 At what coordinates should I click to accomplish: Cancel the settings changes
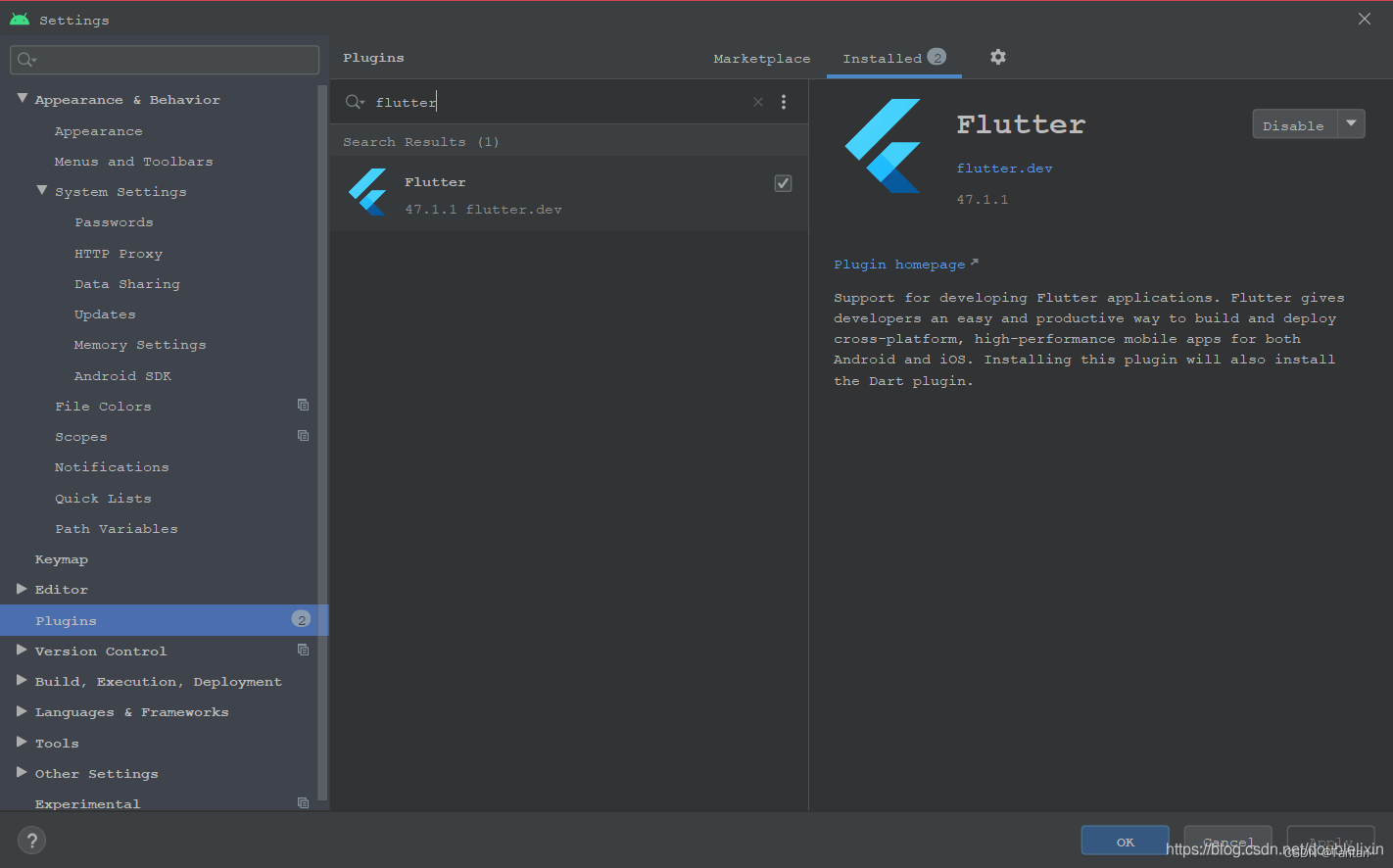click(1228, 842)
